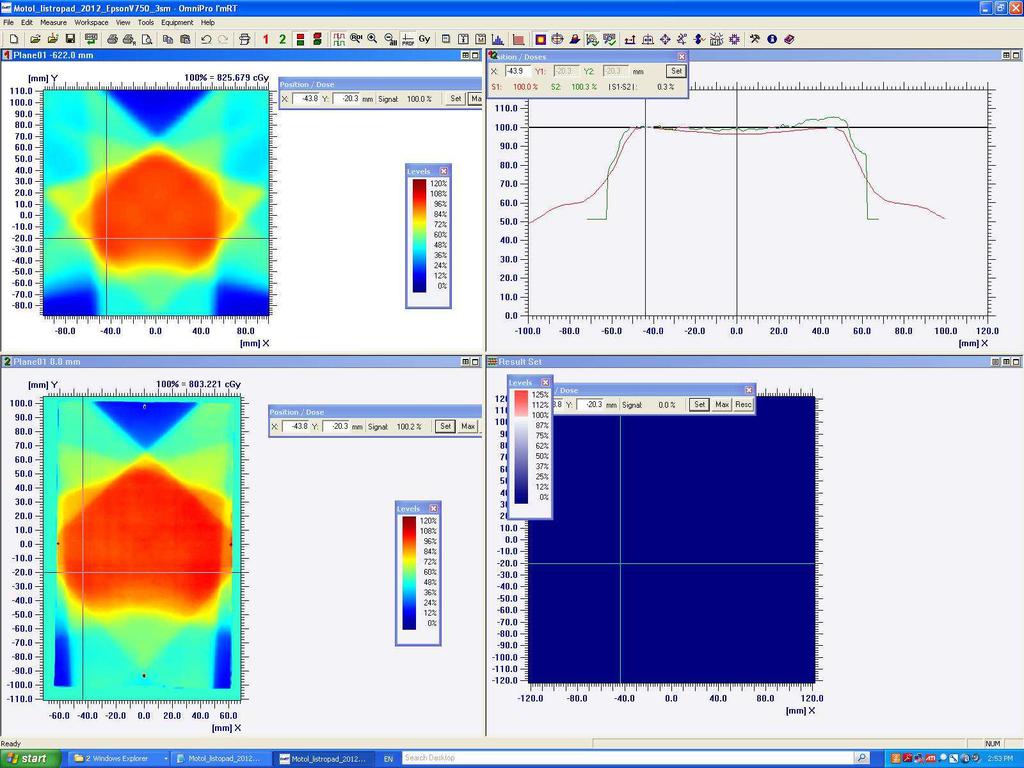Click the Windows Start button
This screenshot has width=1024, height=768.
pyautogui.click(x=31, y=758)
